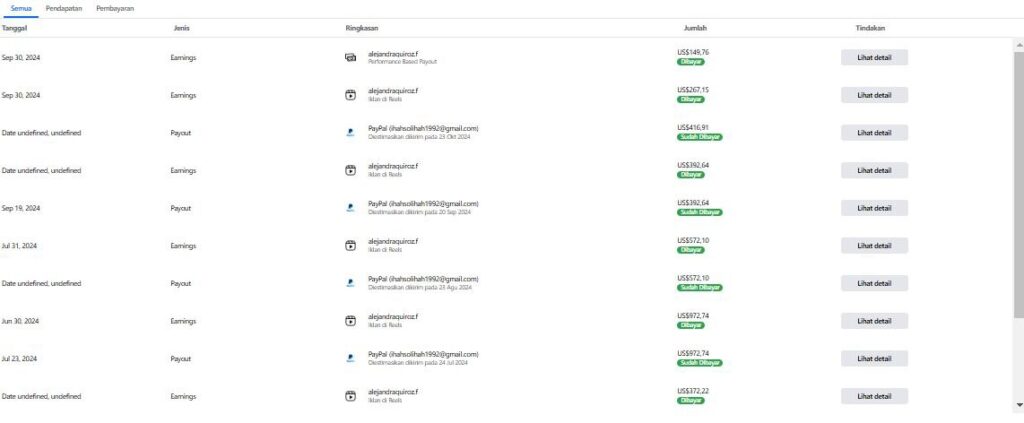View details of the US$372,22 earnings
This screenshot has height=423, width=1024.
(874, 396)
